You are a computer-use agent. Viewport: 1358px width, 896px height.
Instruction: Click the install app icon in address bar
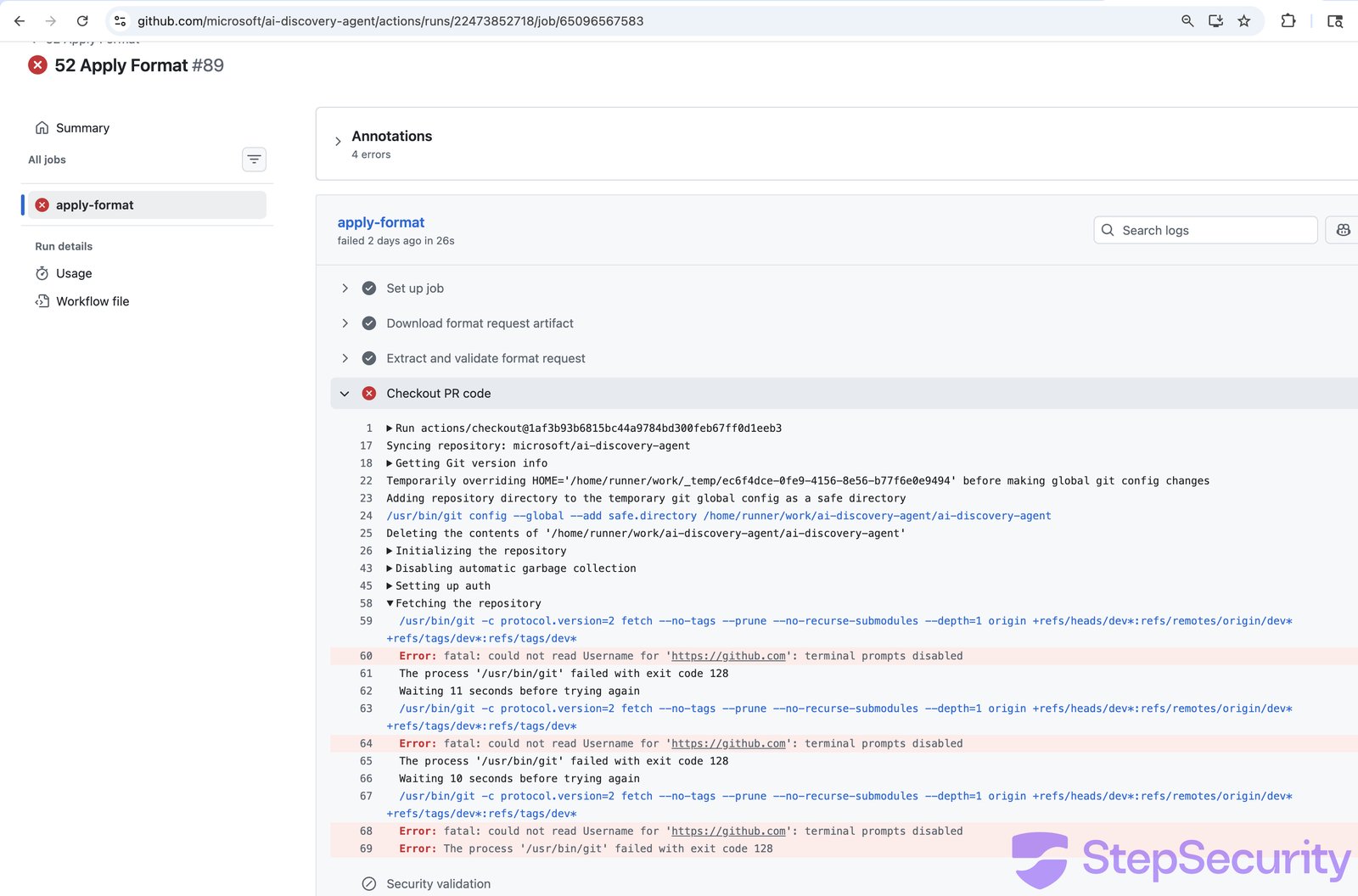coord(1215,21)
